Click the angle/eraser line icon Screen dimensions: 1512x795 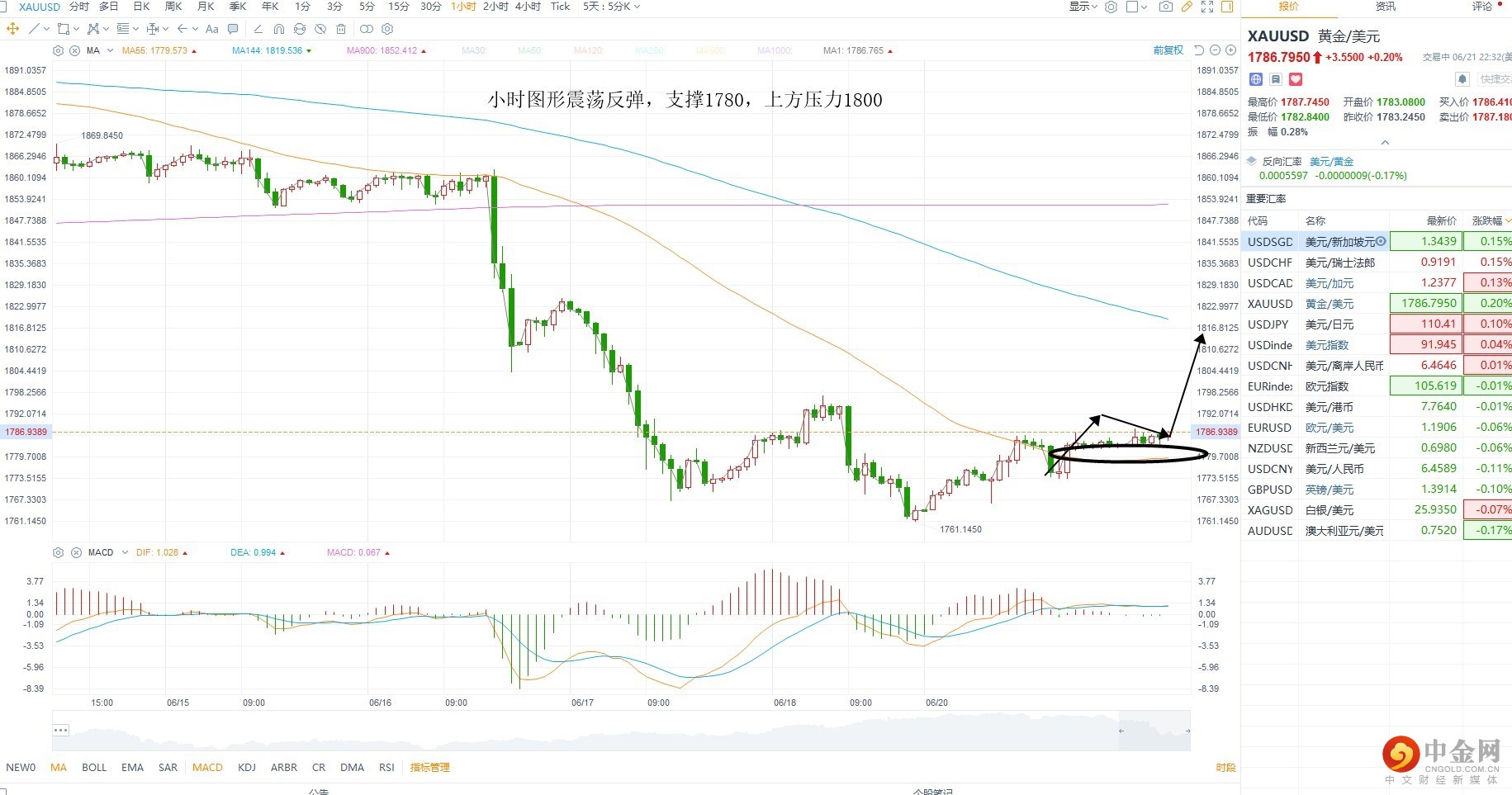(x=258, y=29)
